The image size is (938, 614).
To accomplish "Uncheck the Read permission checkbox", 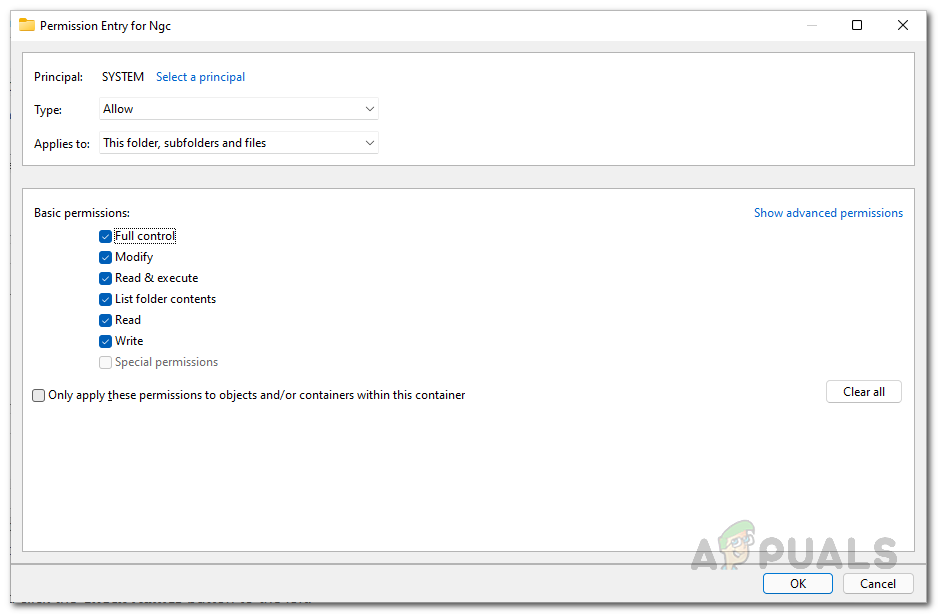I will (105, 320).
